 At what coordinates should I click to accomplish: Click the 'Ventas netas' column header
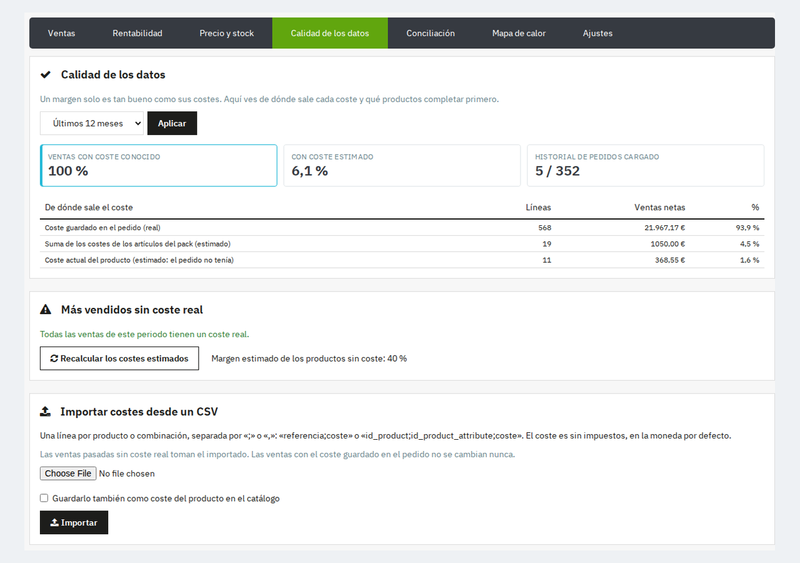coord(660,207)
